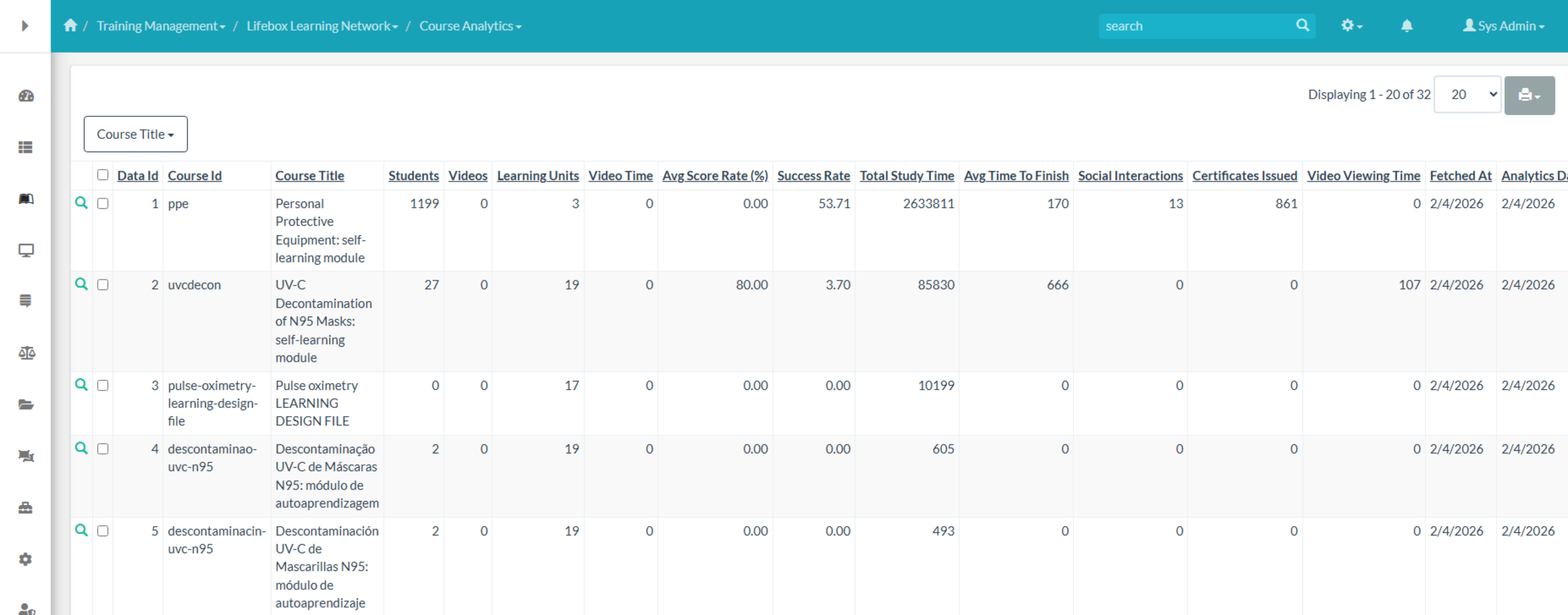This screenshot has height=615, width=1568.
Task: Sort by Course Title column header
Action: (310, 176)
